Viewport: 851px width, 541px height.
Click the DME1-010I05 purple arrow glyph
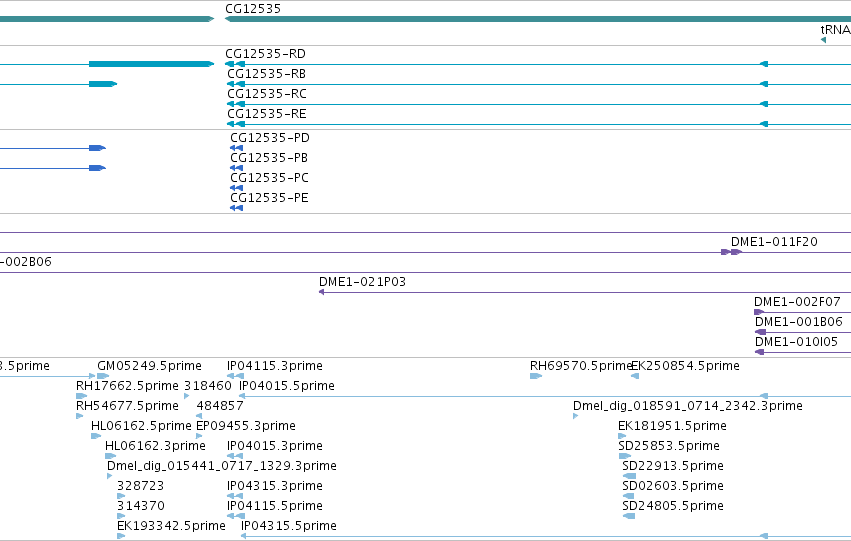tap(760, 352)
